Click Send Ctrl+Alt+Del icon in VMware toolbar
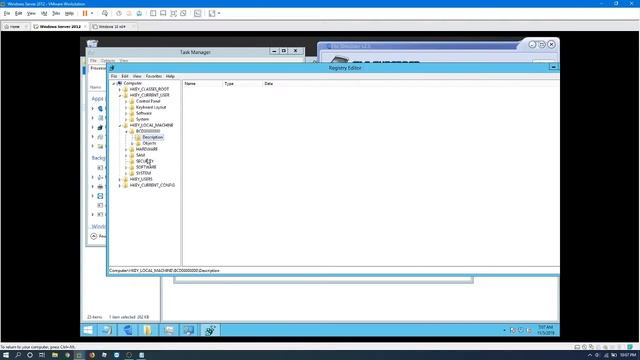This screenshot has width=640, height=360. coord(105,13)
